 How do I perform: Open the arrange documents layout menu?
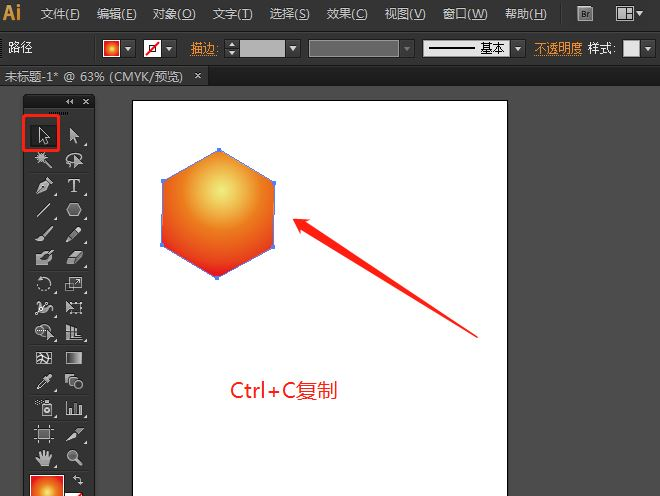(x=629, y=14)
